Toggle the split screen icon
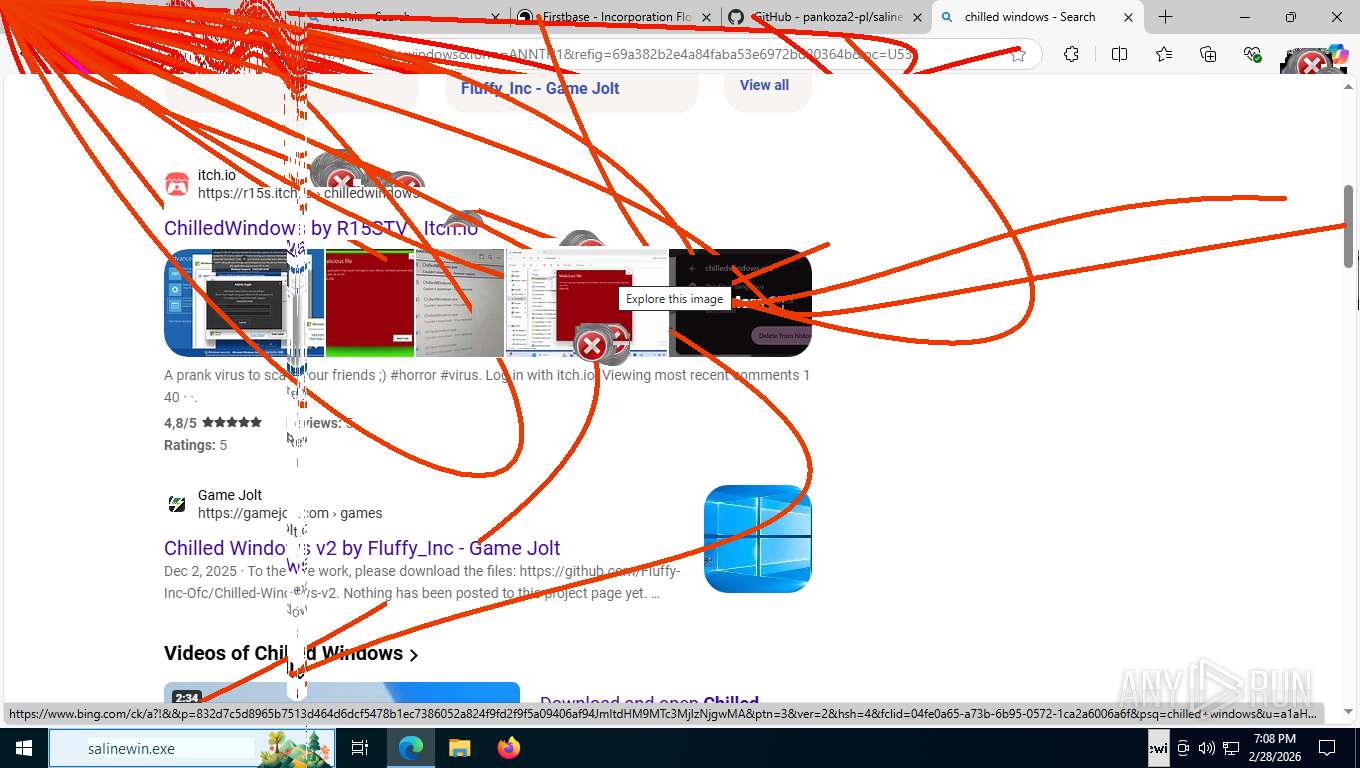The height and width of the screenshot is (768, 1360). point(1119,55)
